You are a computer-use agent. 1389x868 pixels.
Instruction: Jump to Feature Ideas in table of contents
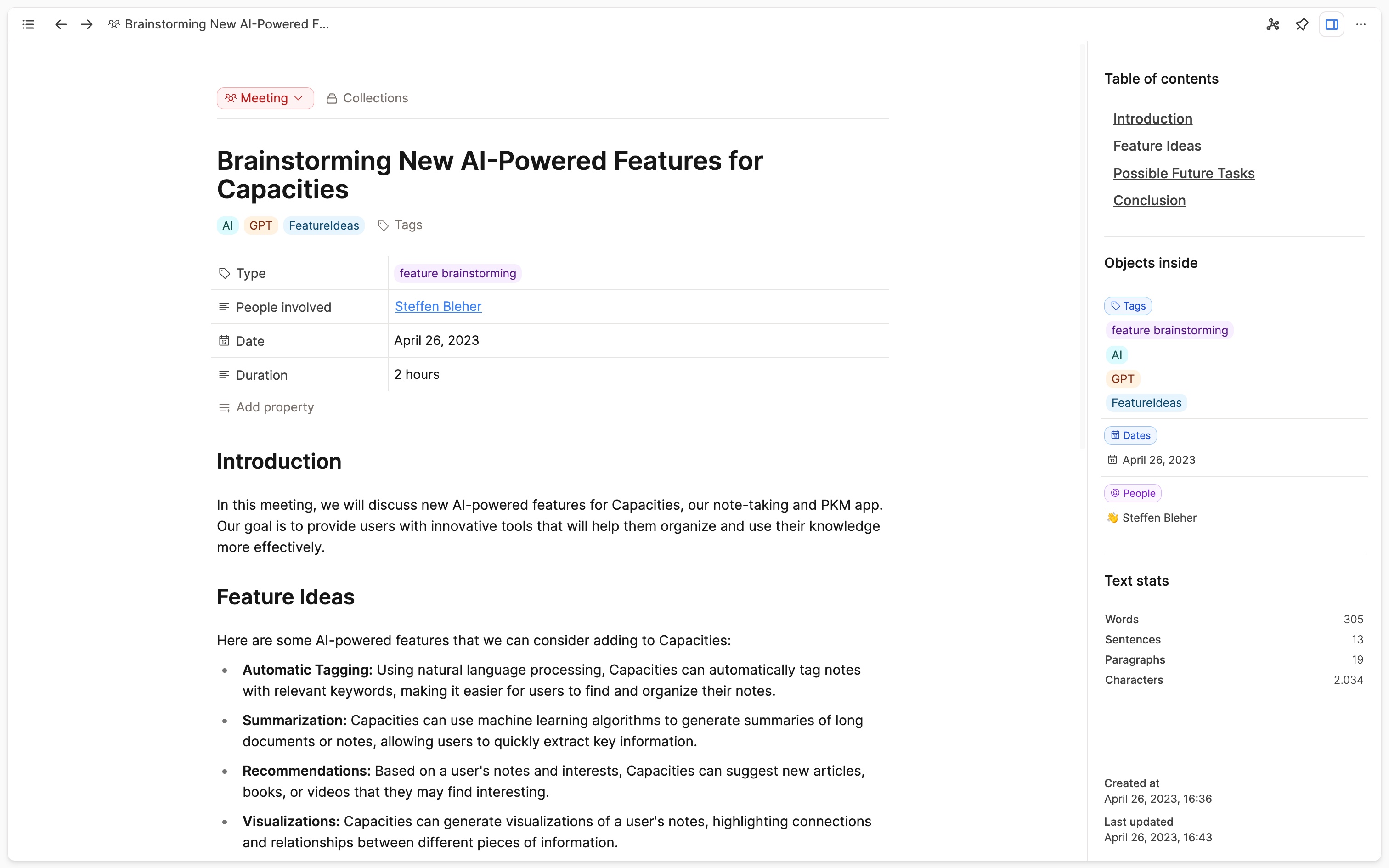point(1157,146)
